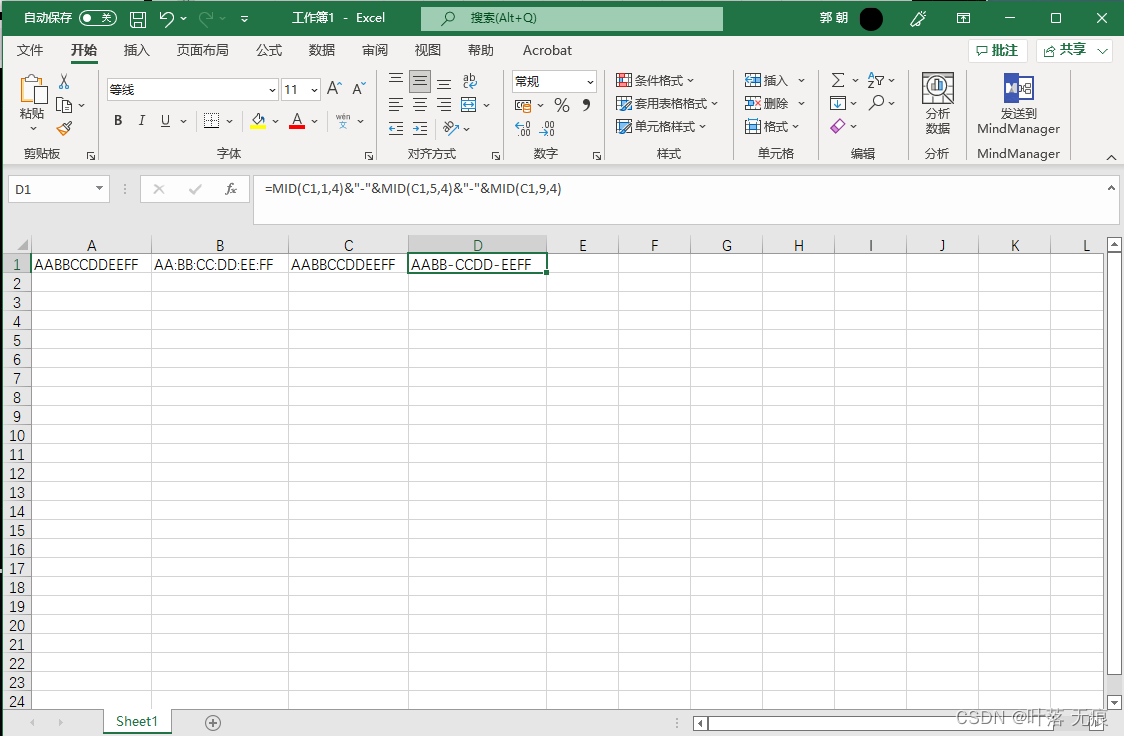Apply percent style format
The width and height of the screenshot is (1124, 736).
coord(562,105)
